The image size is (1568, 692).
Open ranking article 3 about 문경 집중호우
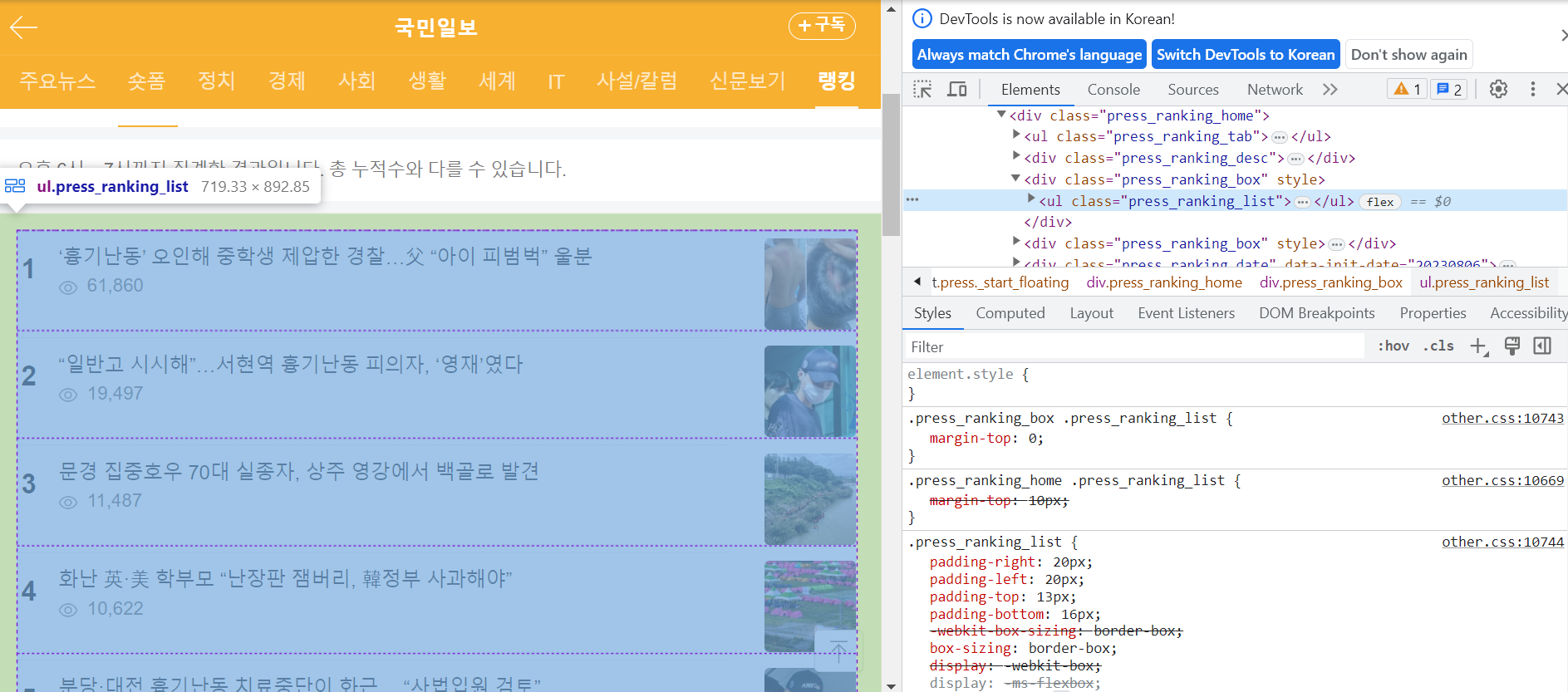click(299, 472)
